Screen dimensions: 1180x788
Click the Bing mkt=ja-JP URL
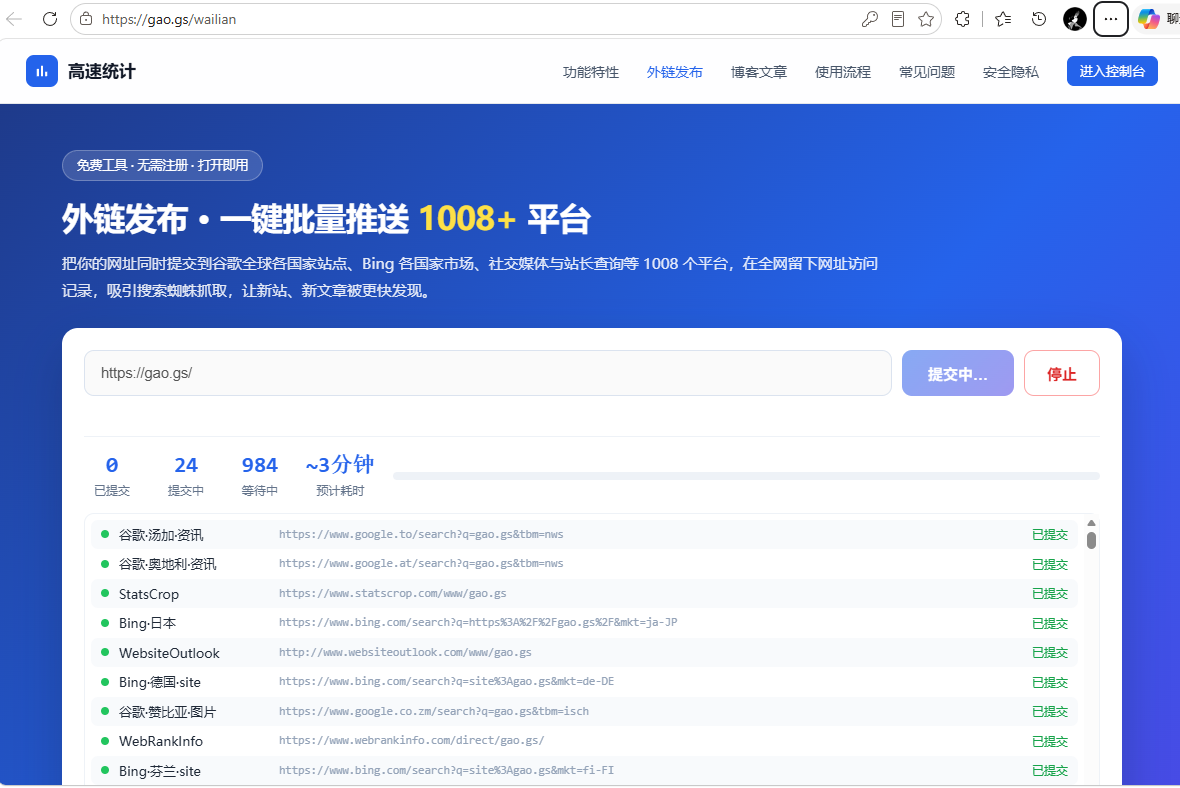(x=478, y=622)
